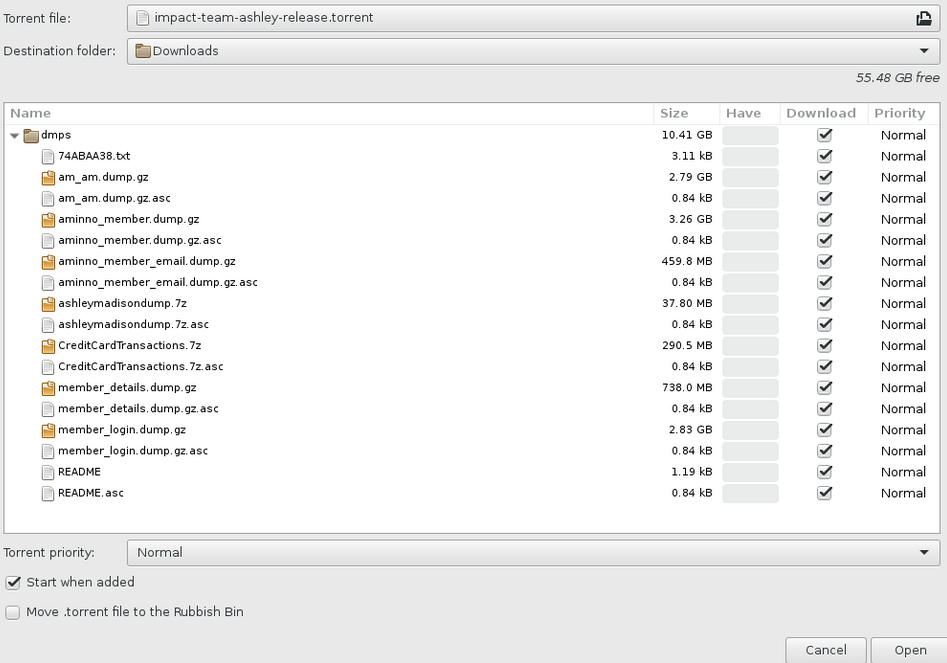Click the aminno_member_email.dump.gz.asc file icon
The width and height of the screenshot is (947, 663).
pos(48,283)
